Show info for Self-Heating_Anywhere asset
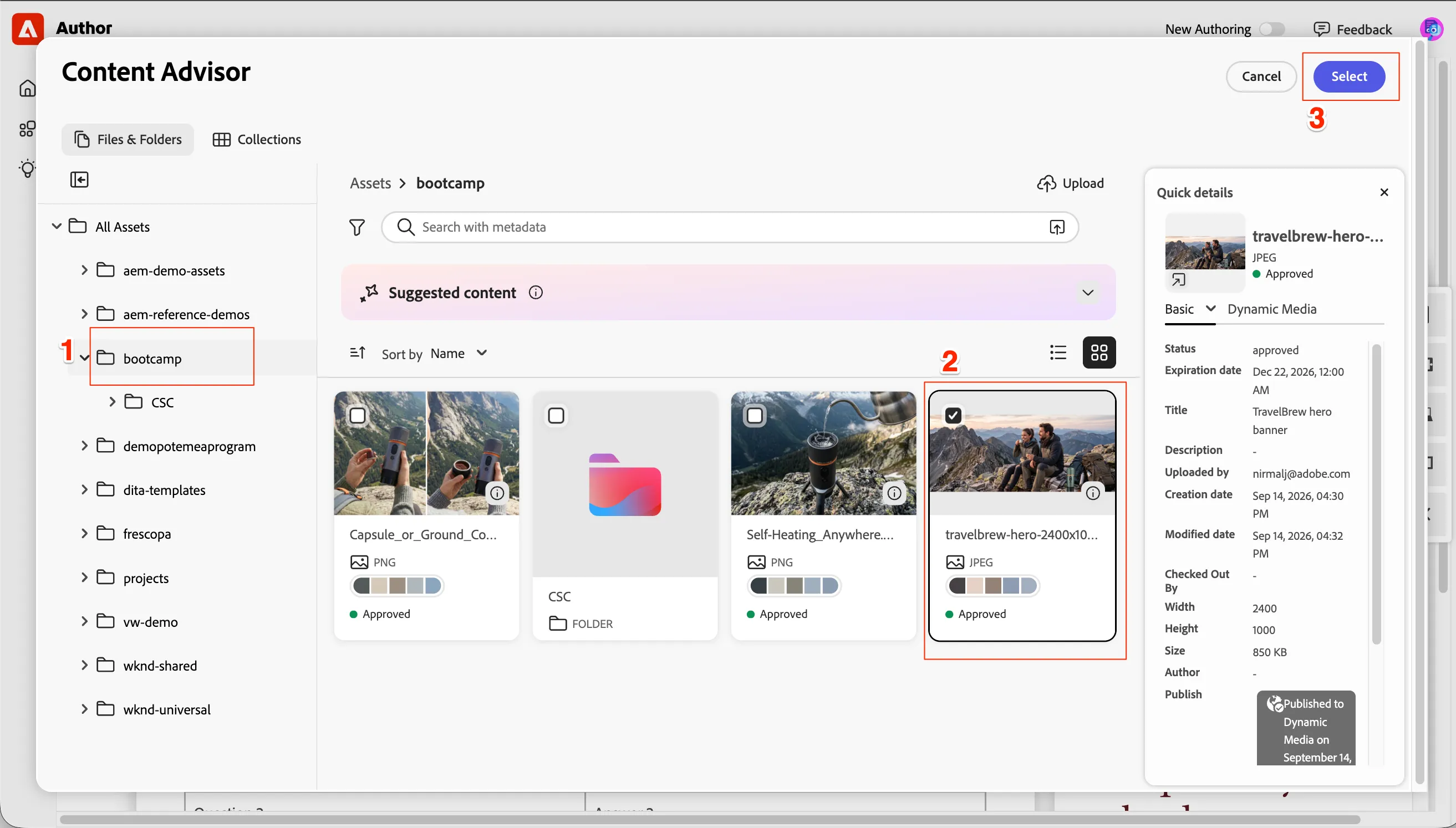Viewport: 1456px width, 828px height. click(x=894, y=493)
